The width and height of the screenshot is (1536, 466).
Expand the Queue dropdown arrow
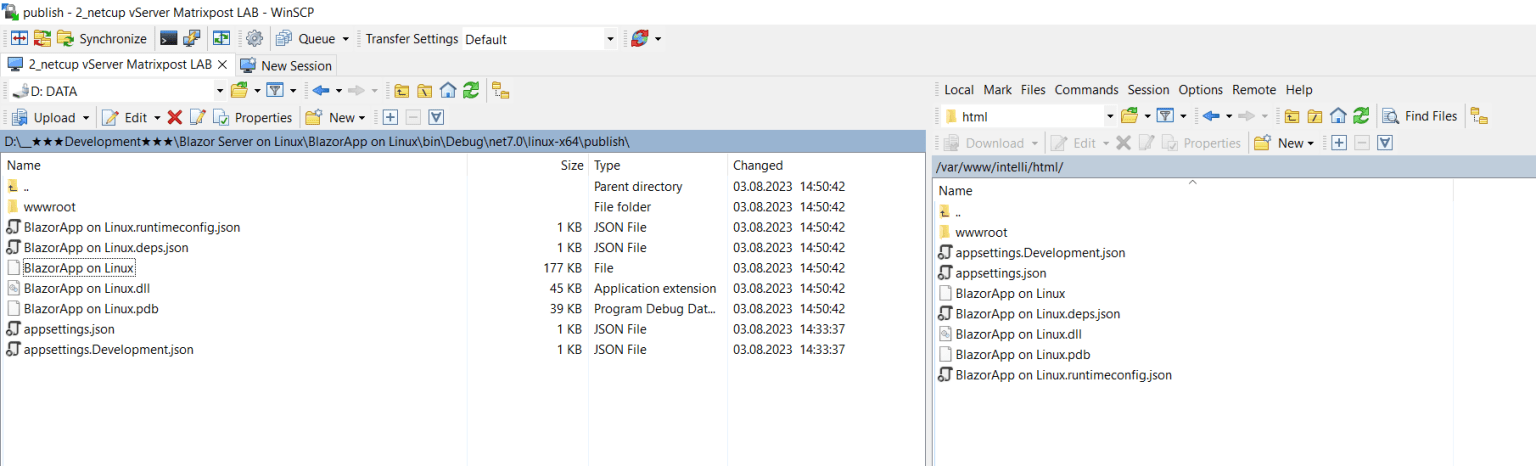(x=346, y=39)
